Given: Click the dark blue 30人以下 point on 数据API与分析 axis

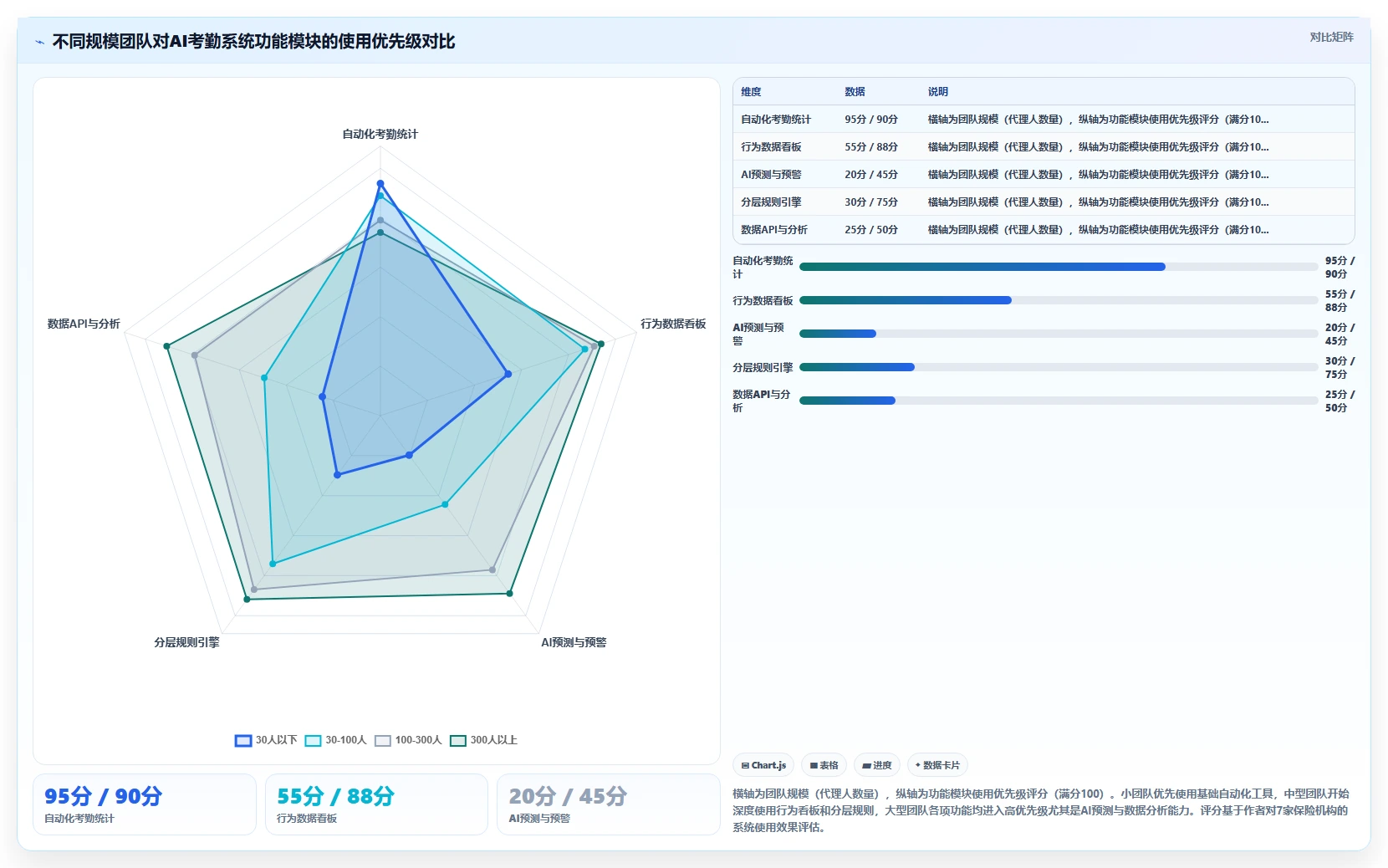Looking at the screenshot, I should click(323, 397).
